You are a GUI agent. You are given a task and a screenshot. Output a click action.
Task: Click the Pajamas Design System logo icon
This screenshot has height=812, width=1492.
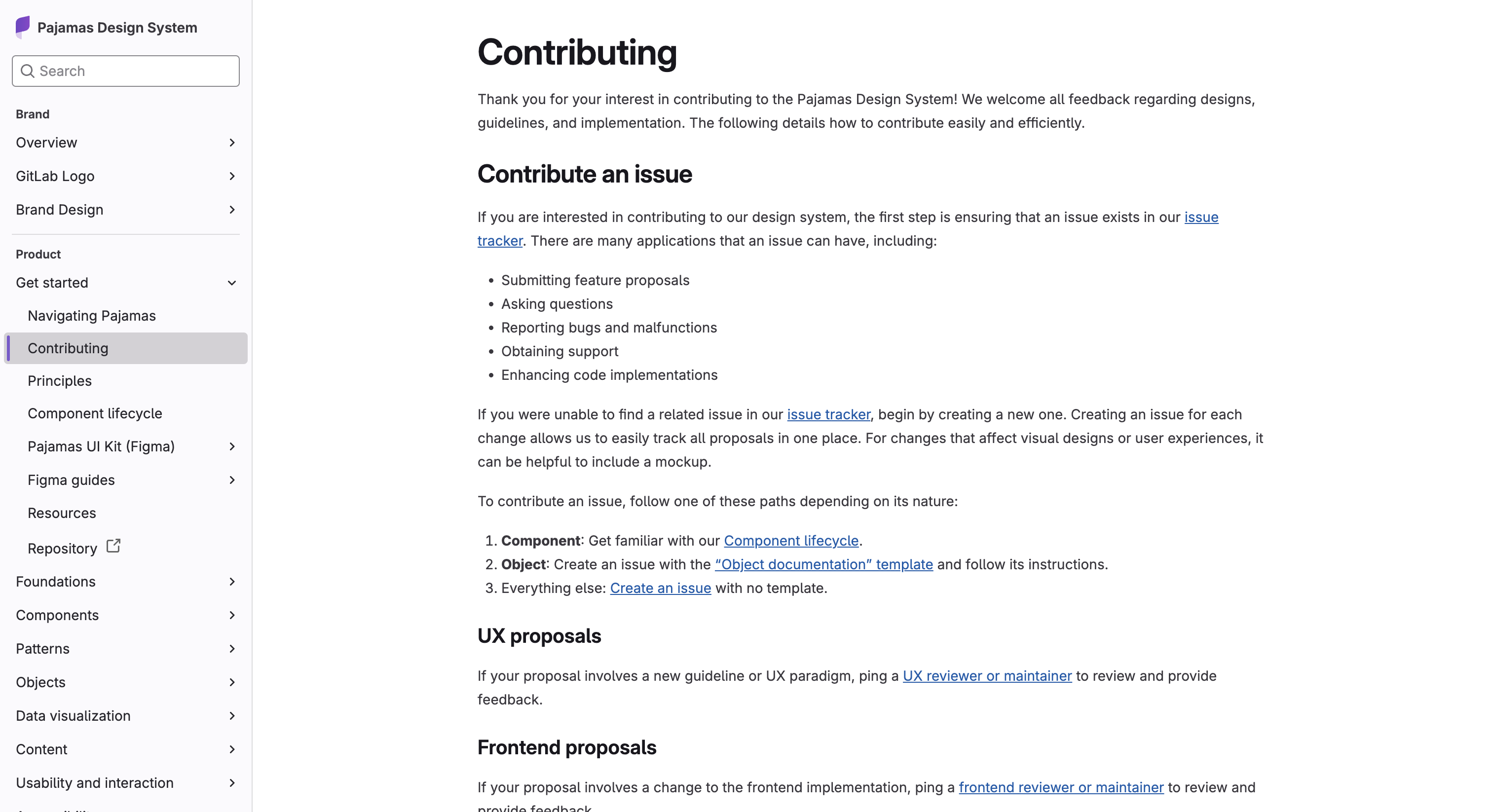(23, 27)
